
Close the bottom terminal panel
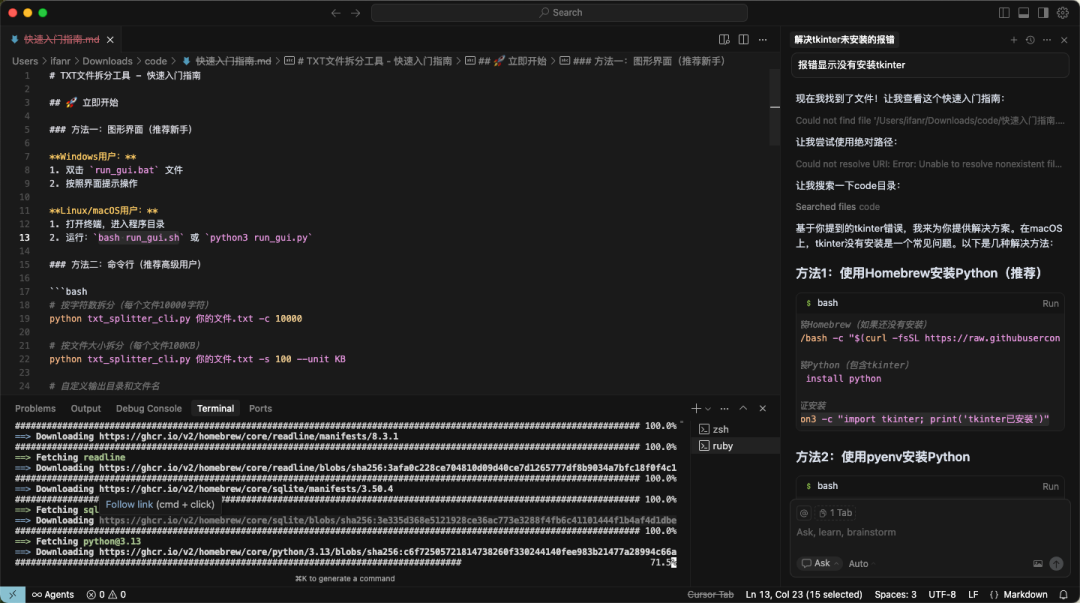(x=762, y=408)
